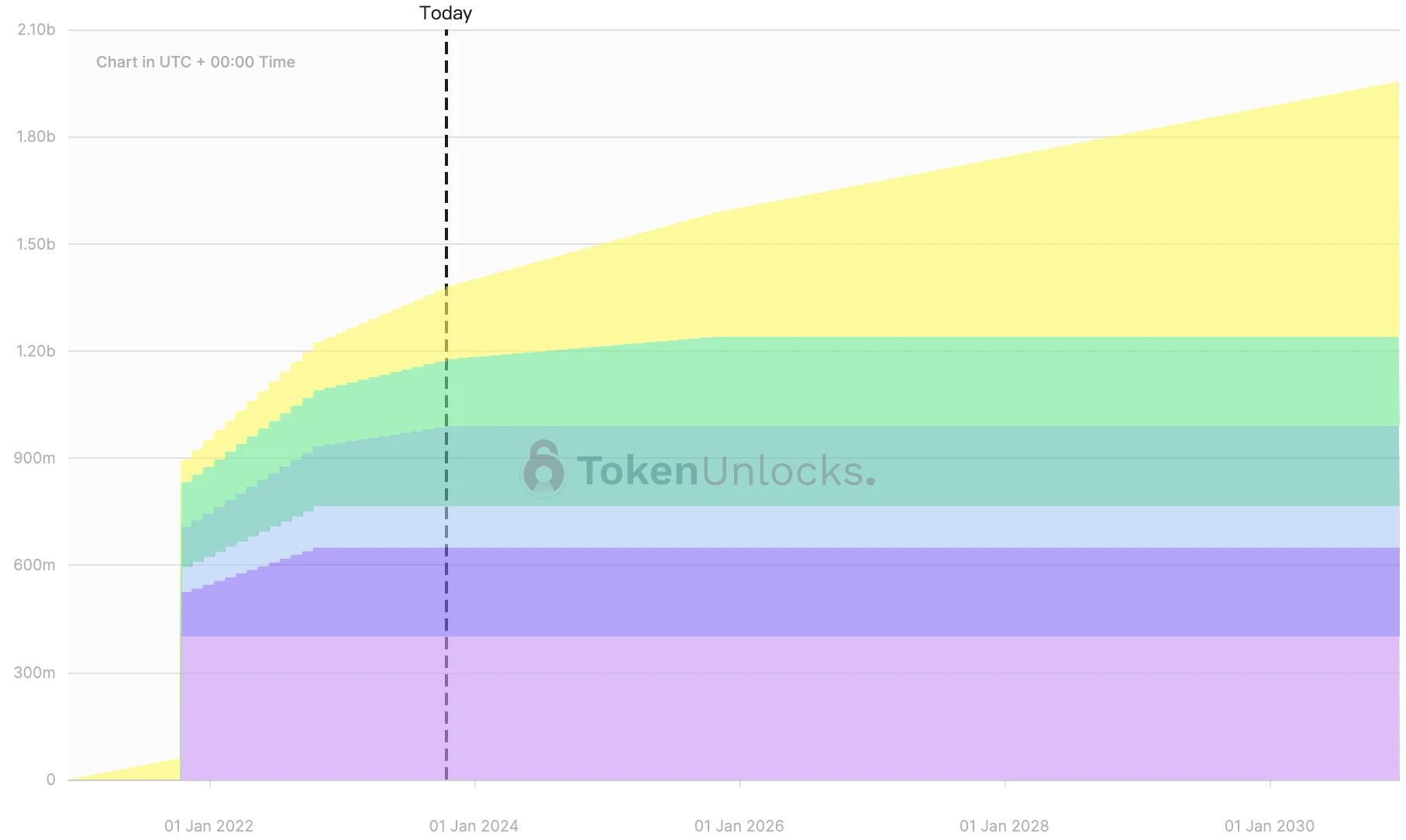Click the TokenUnlocks watermark text
Screen dimensions: 1406x840
coord(725,470)
